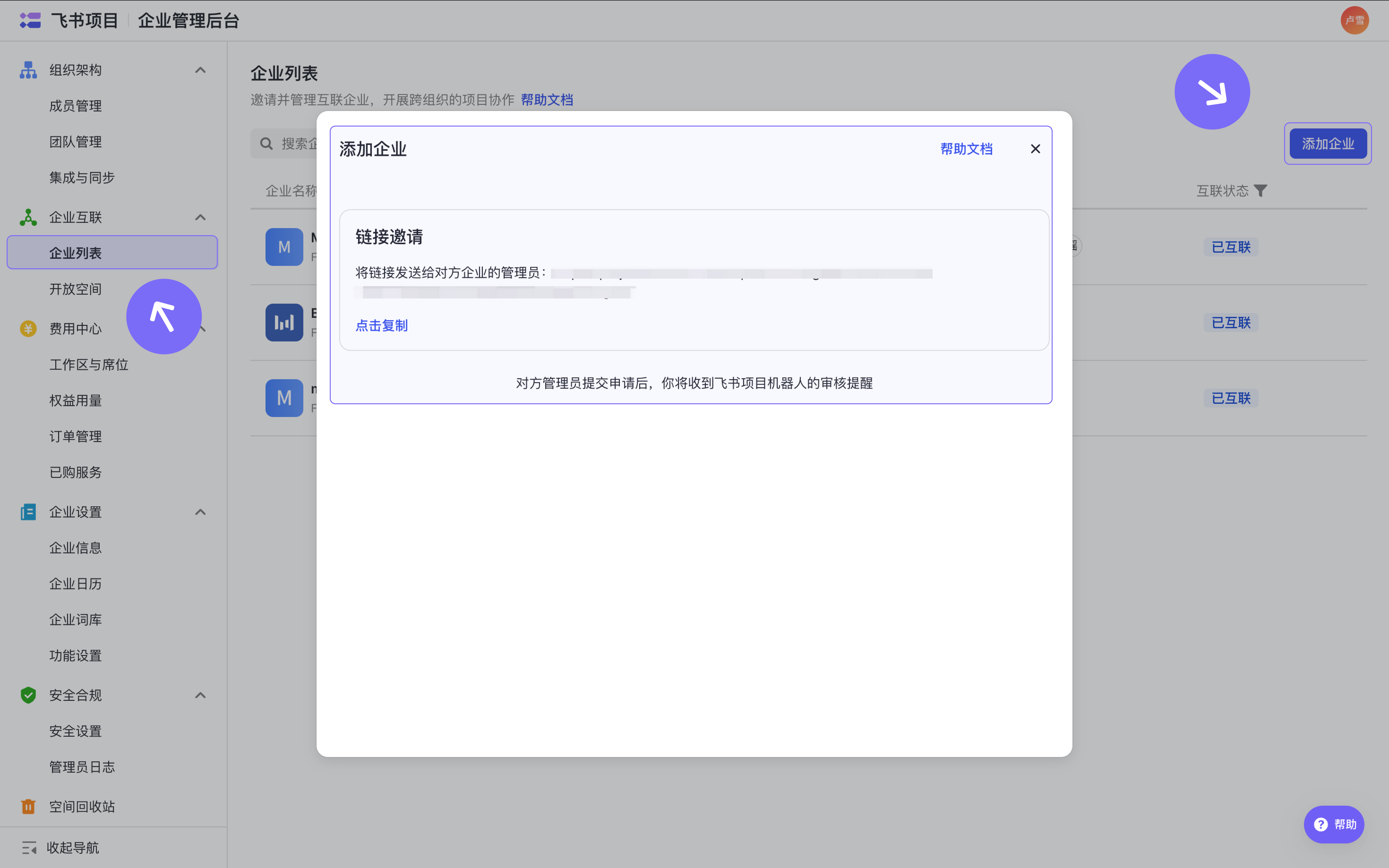
Task: Click the 企业管理后台 title
Action: [x=188, y=21]
